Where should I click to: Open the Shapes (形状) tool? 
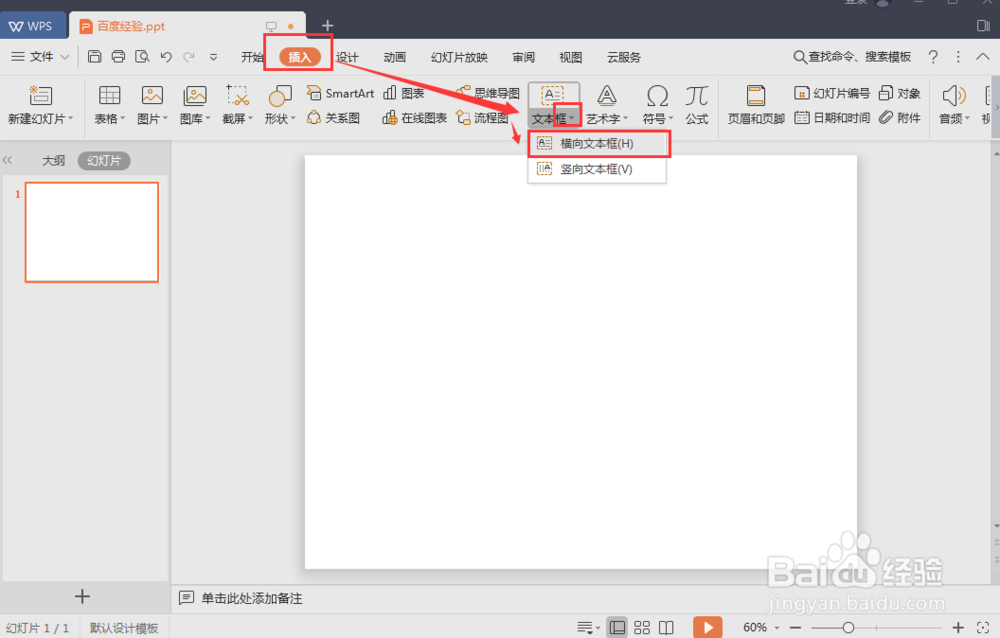click(280, 104)
